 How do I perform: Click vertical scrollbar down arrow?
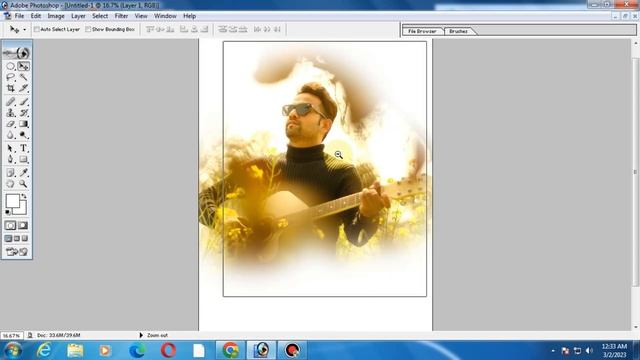[636, 327]
